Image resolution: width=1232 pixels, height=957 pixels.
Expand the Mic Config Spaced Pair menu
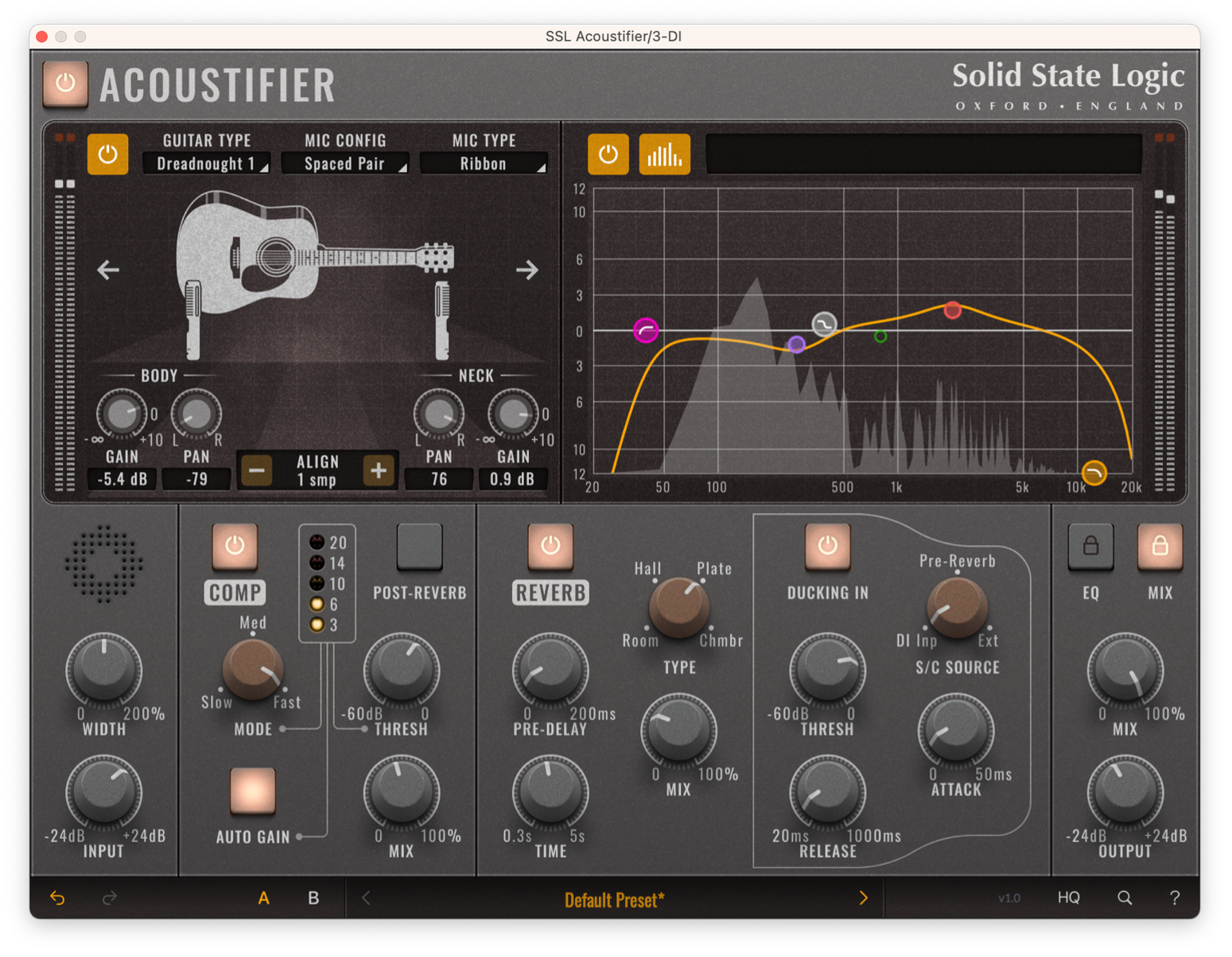(345, 164)
